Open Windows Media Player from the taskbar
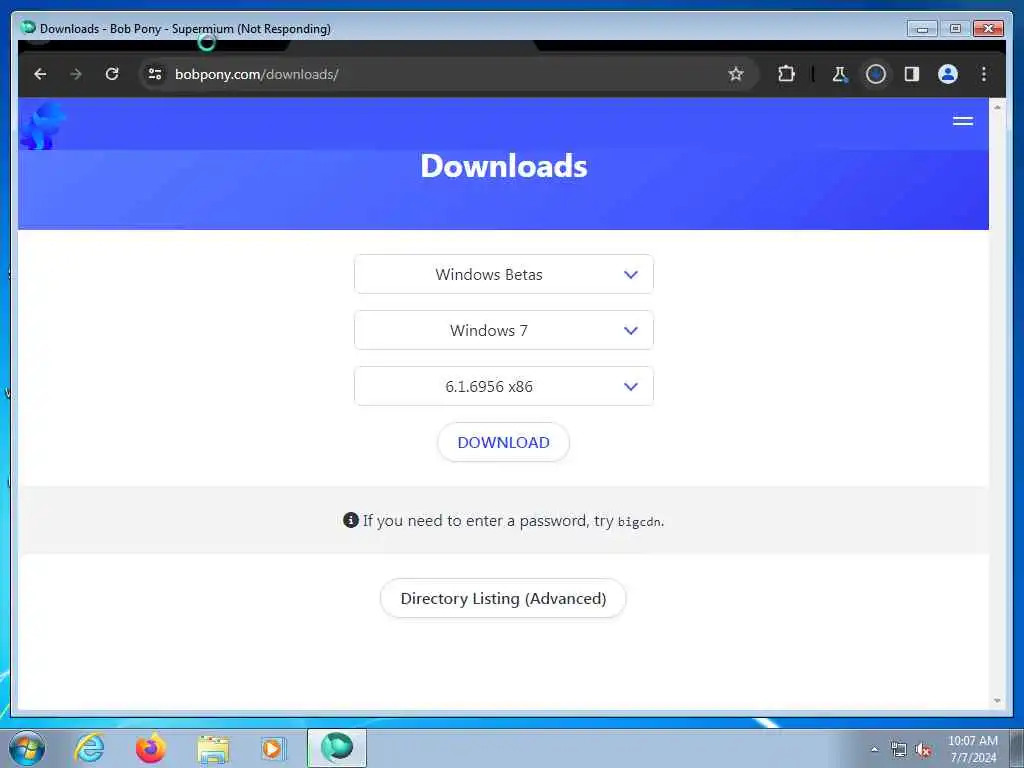The image size is (1024, 768). click(x=274, y=748)
